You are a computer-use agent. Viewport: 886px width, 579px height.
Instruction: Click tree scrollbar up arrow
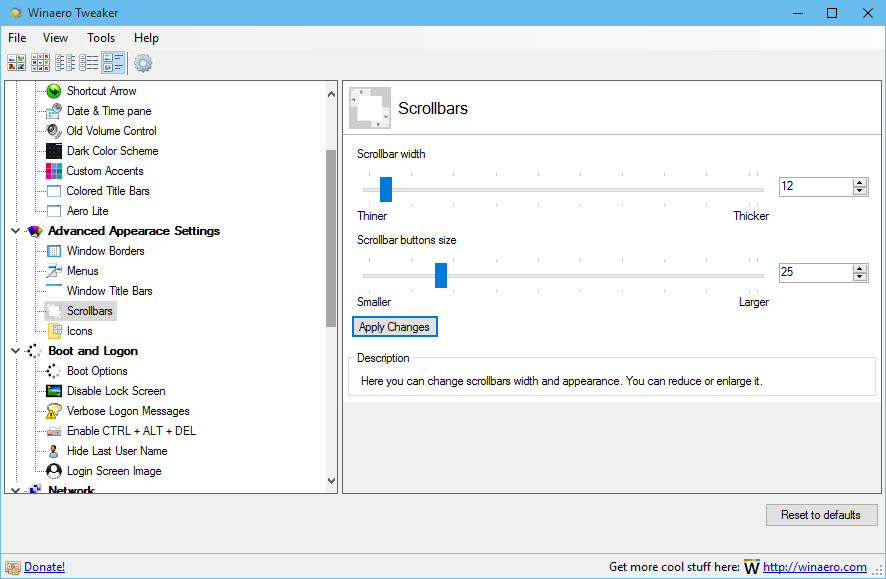[332, 94]
